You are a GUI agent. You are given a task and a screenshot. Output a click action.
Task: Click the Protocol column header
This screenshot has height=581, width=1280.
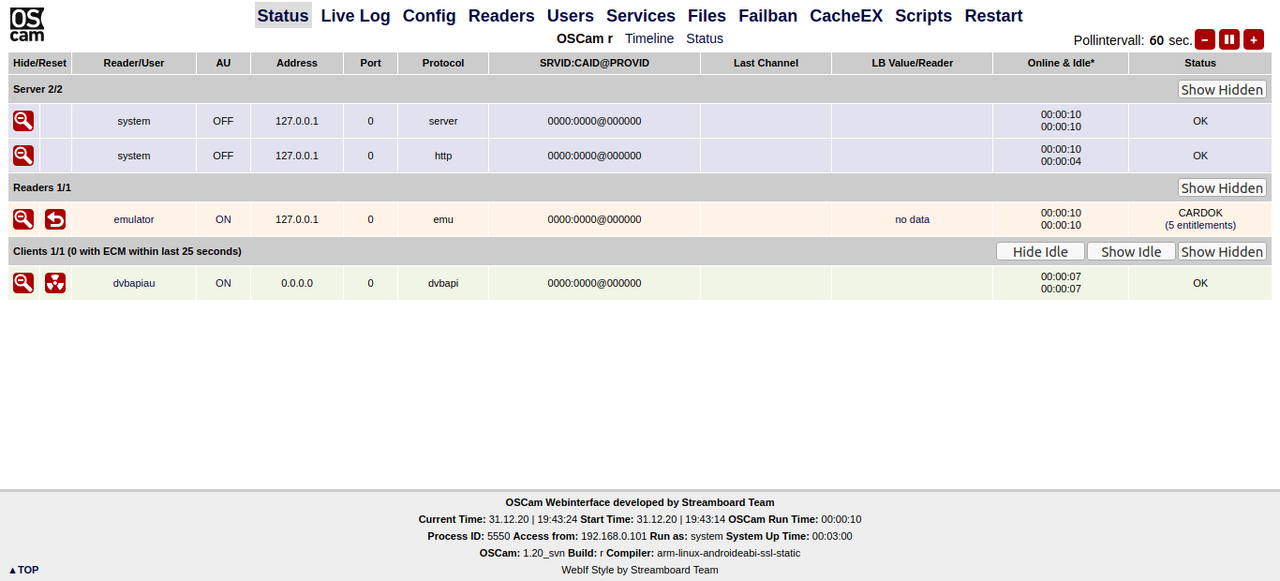[443, 63]
